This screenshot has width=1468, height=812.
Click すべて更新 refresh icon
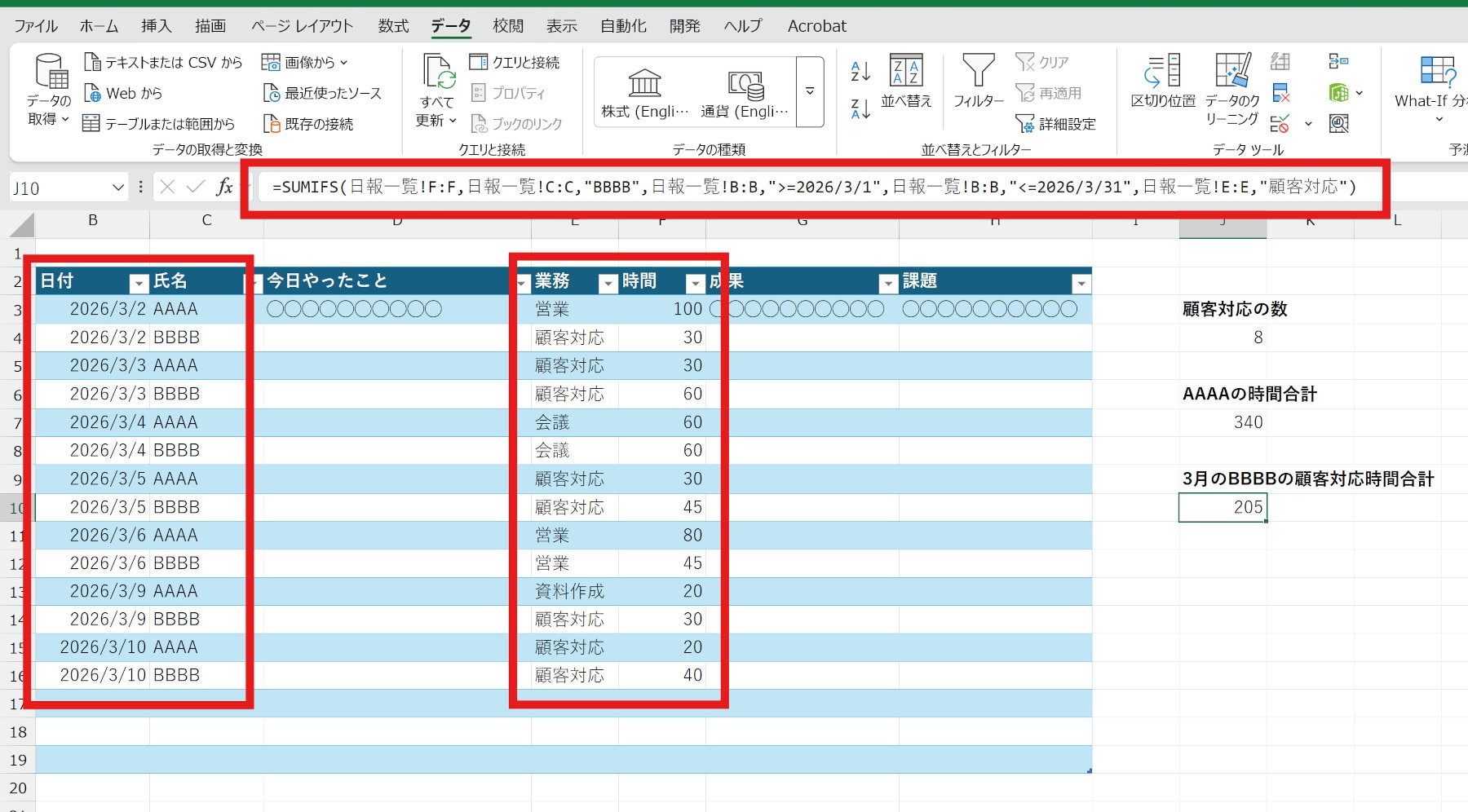pyautogui.click(x=438, y=73)
